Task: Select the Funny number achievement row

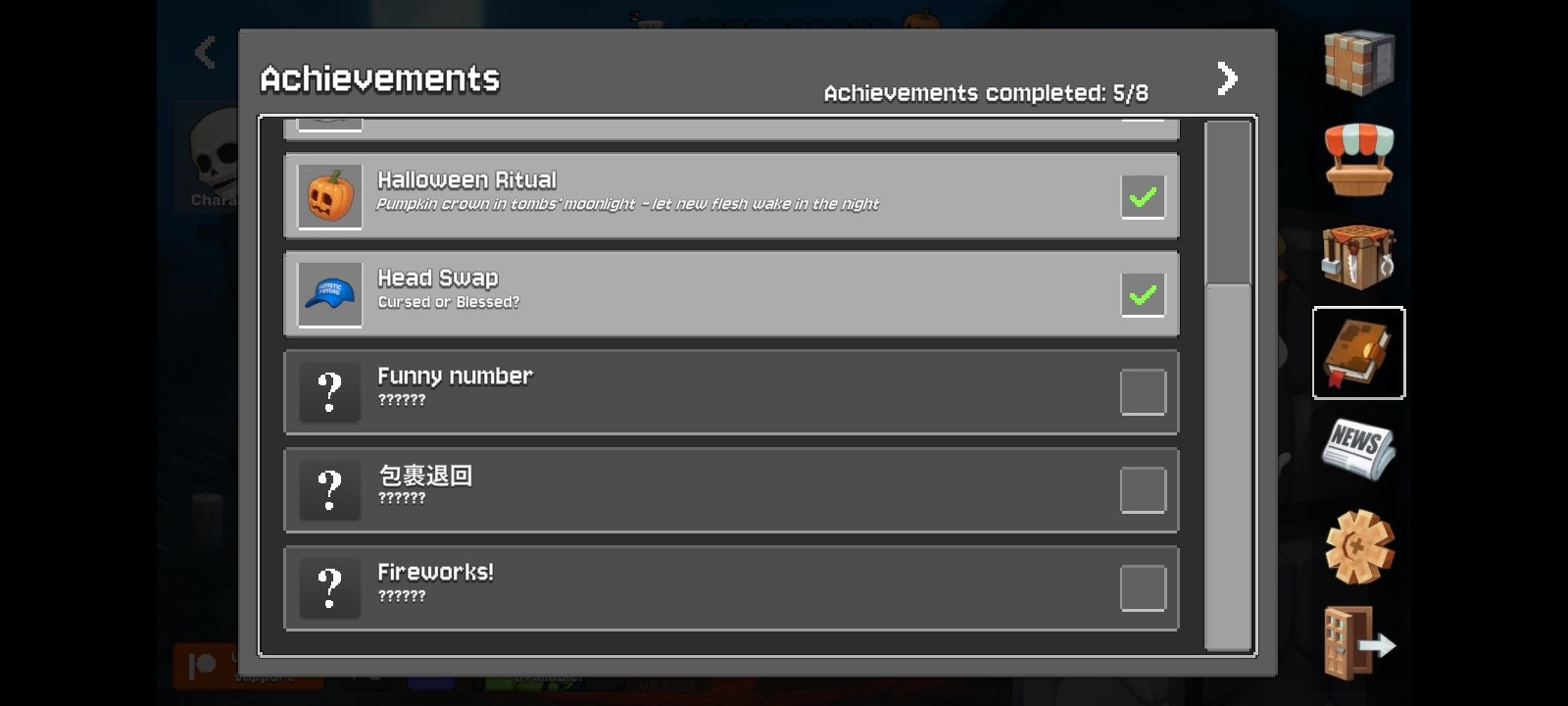Action: click(x=731, y=392)
